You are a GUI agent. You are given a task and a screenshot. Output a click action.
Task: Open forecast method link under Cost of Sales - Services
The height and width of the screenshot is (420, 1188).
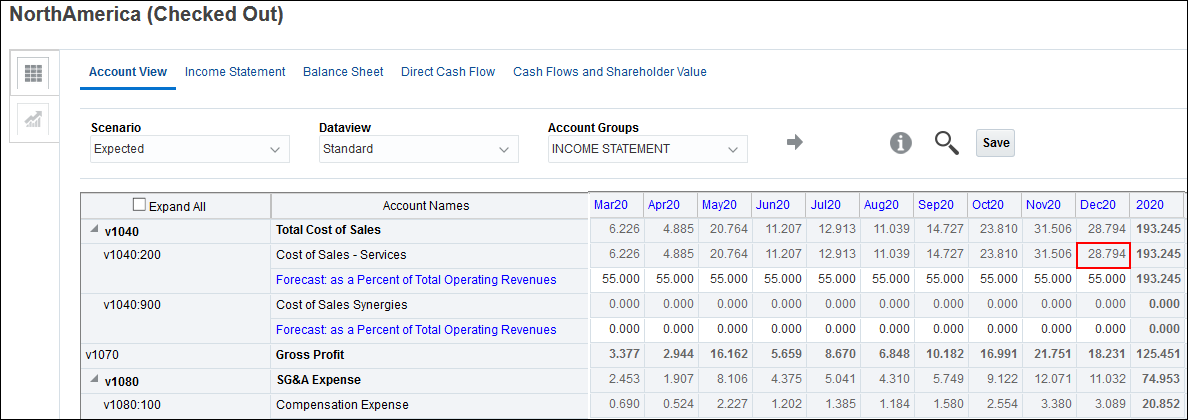point(416,280)
